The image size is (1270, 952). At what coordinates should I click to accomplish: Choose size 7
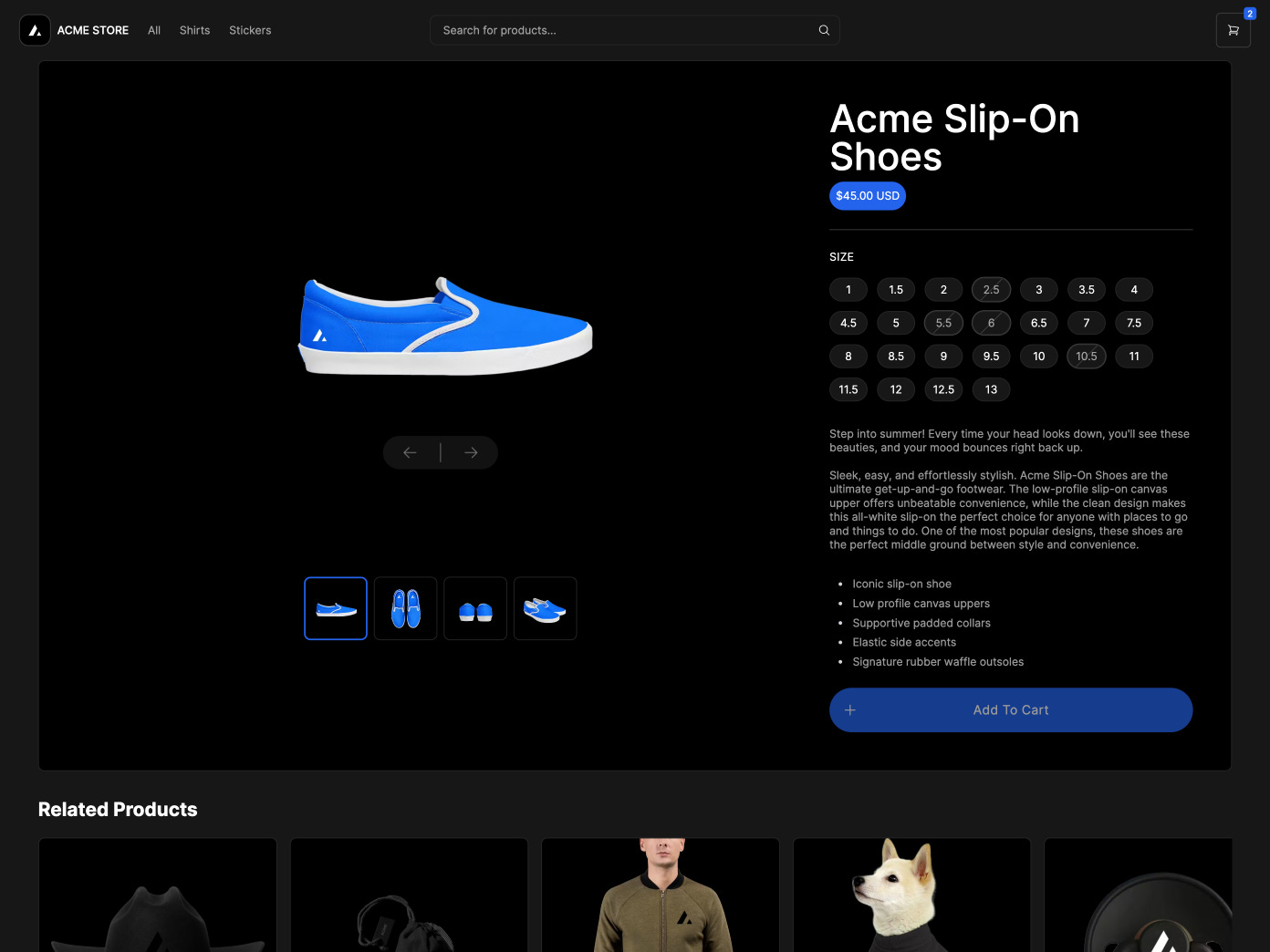pyautogui.click(x=1087, y=323)
